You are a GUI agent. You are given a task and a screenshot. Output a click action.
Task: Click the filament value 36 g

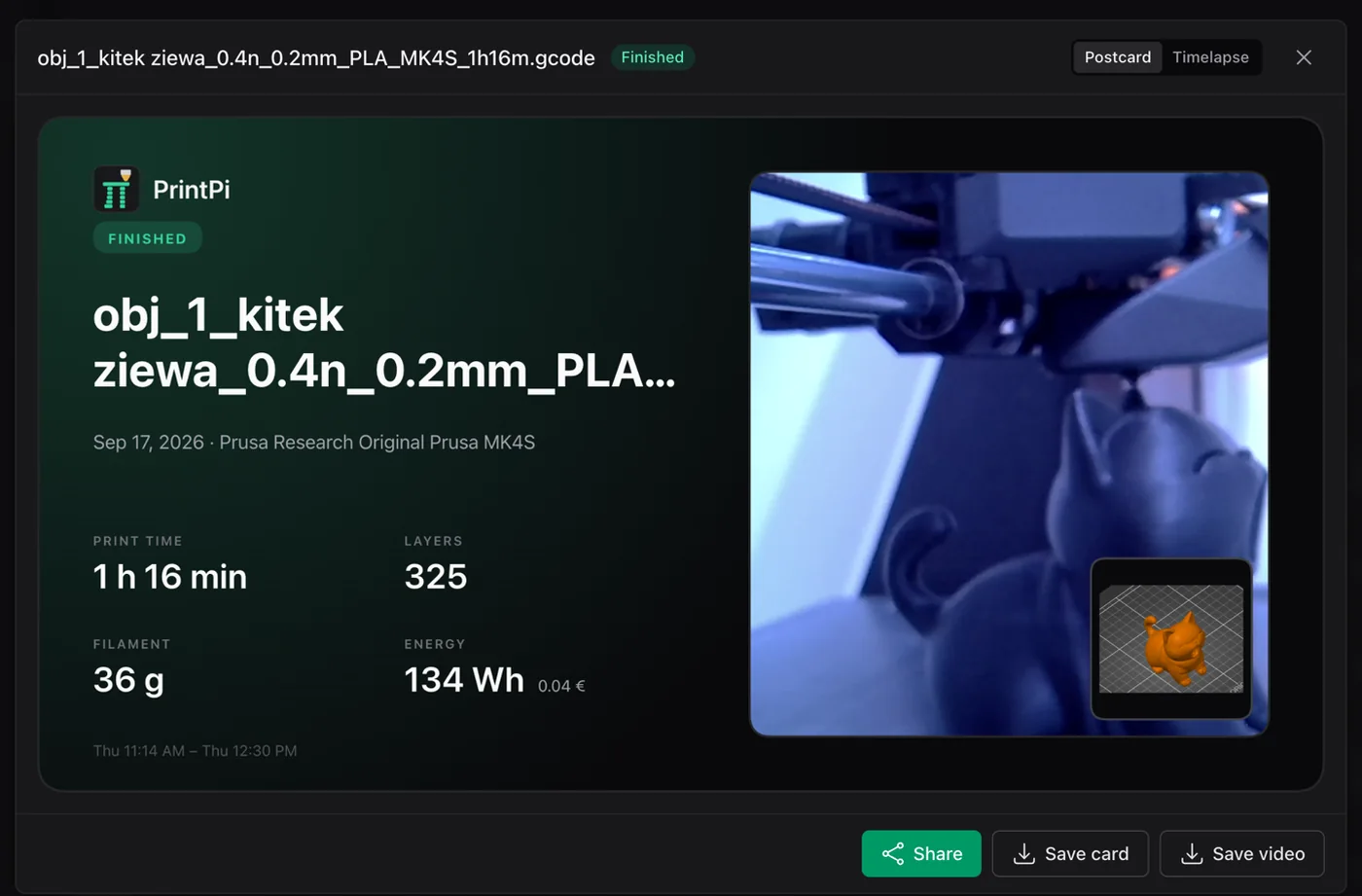point(128,680)
